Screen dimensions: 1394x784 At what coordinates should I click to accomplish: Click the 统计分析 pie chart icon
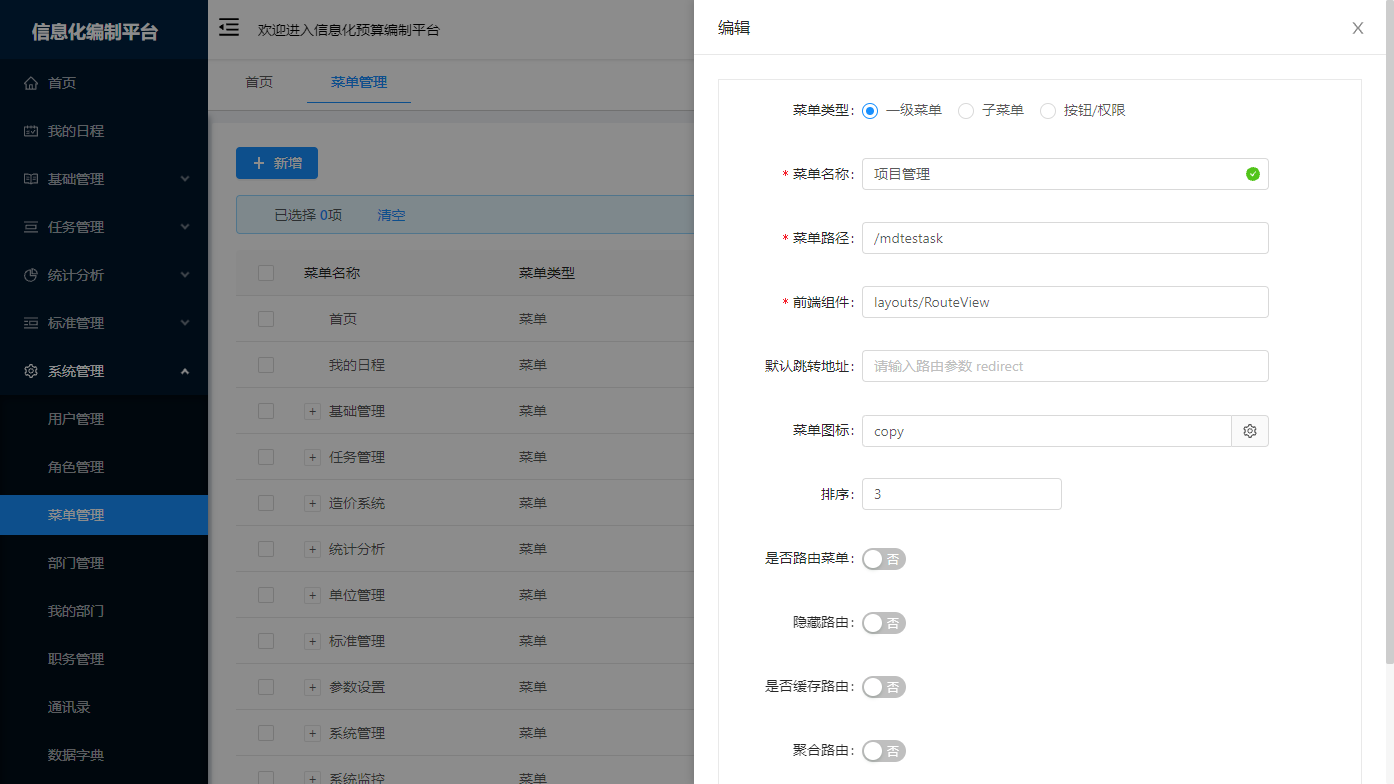tap(31, 274)
